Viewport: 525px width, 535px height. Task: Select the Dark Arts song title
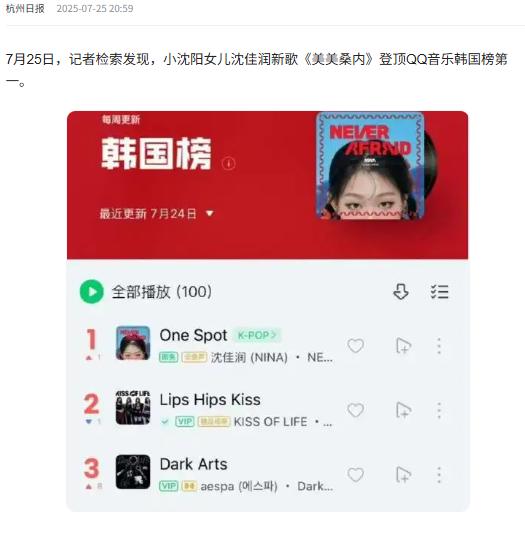[193, 464]
